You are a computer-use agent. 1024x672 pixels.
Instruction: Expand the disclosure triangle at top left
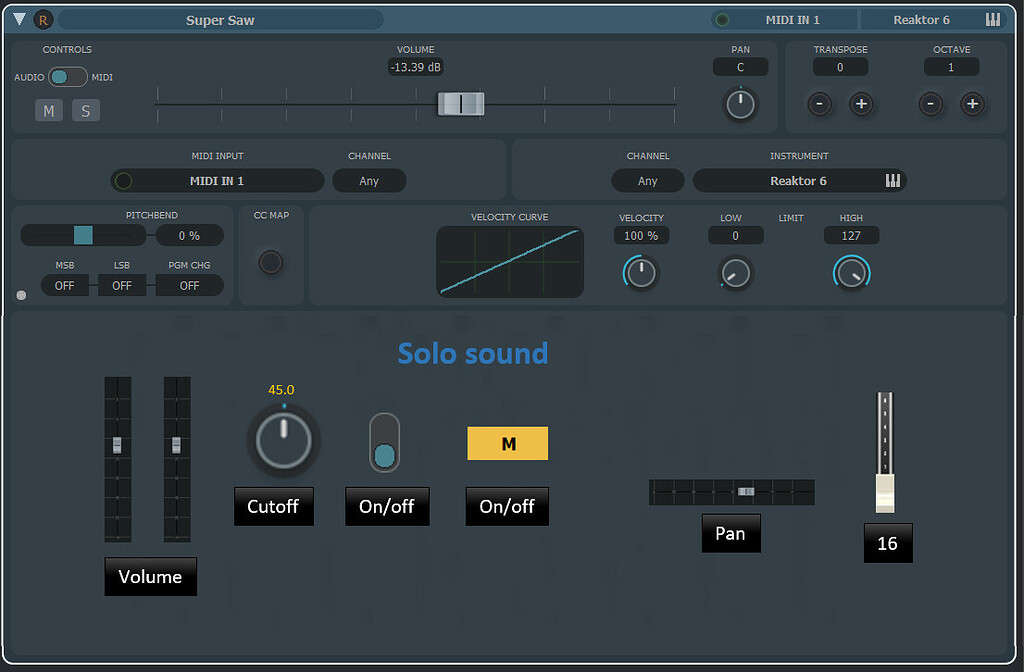17,19
